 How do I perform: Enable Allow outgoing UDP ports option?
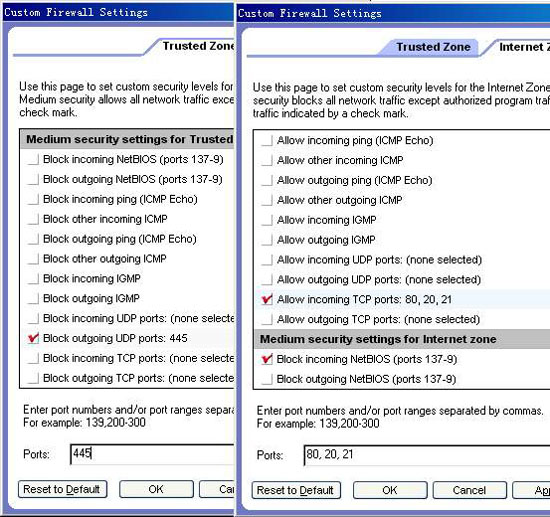pyautogui.click(x=267, y=280)
